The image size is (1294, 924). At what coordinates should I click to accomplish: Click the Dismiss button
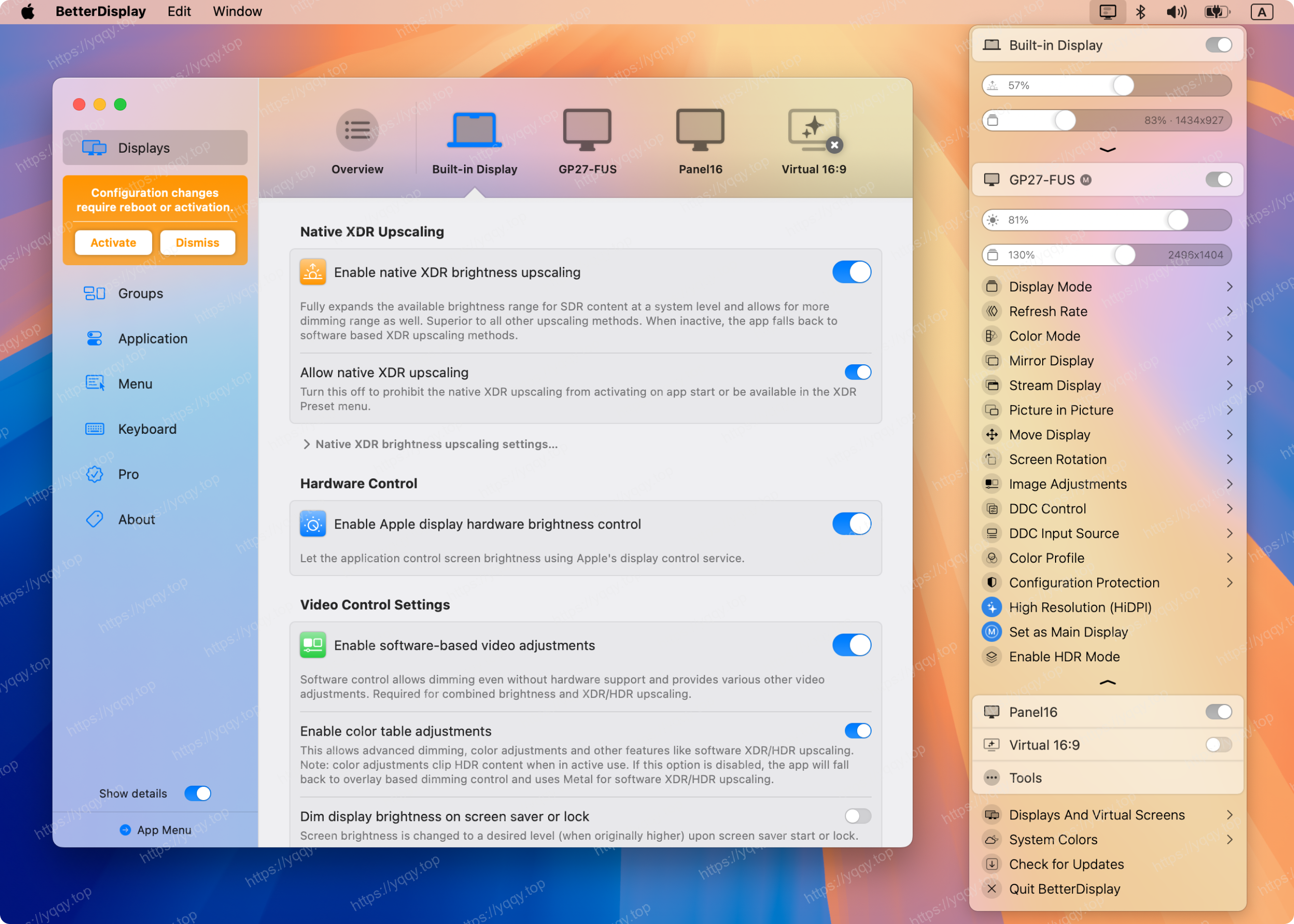pyautogui.click(x=197, y=243)
